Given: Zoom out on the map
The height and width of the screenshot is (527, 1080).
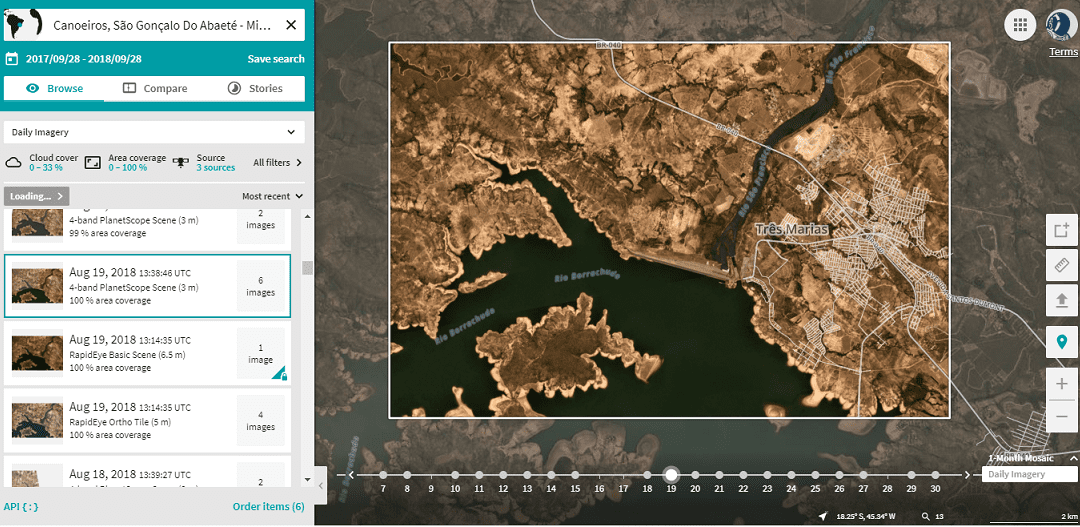Looking at the screenshot, I should click(x=1061, y=416).
